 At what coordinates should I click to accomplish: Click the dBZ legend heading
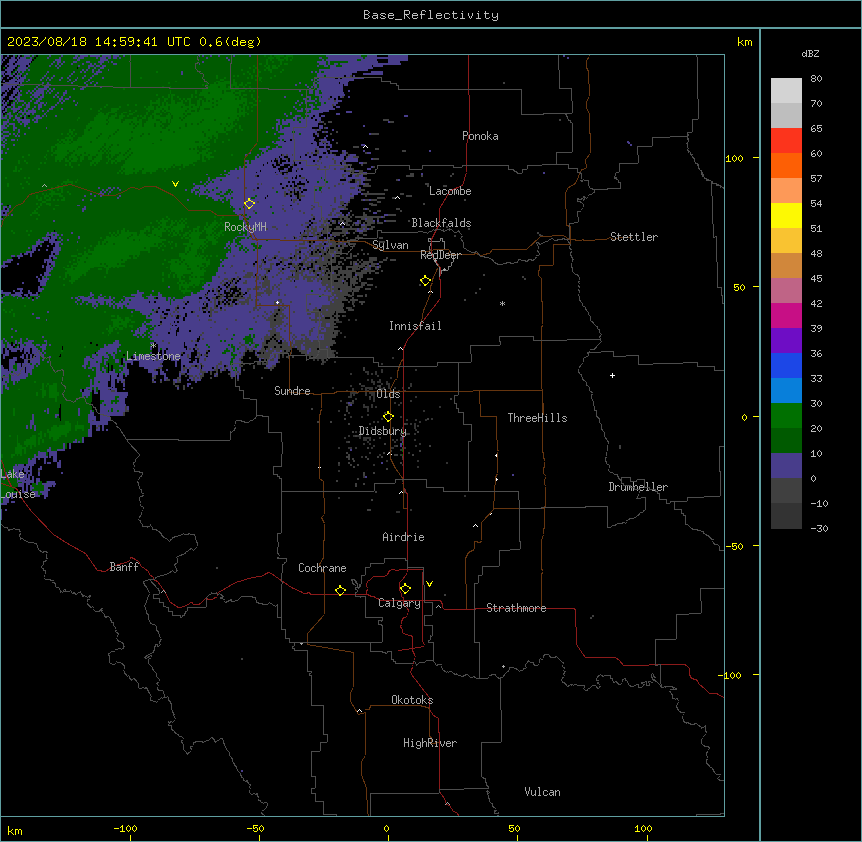(810, 53)
